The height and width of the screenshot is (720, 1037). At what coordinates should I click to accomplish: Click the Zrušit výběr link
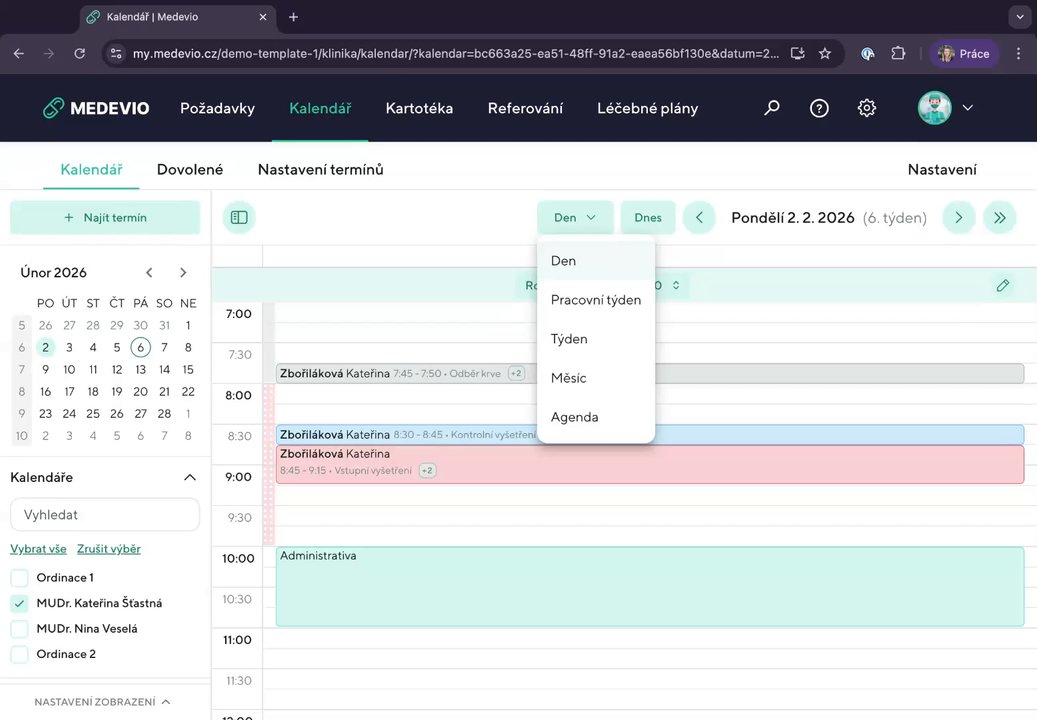pyautogui.click(x=108, y=549)
